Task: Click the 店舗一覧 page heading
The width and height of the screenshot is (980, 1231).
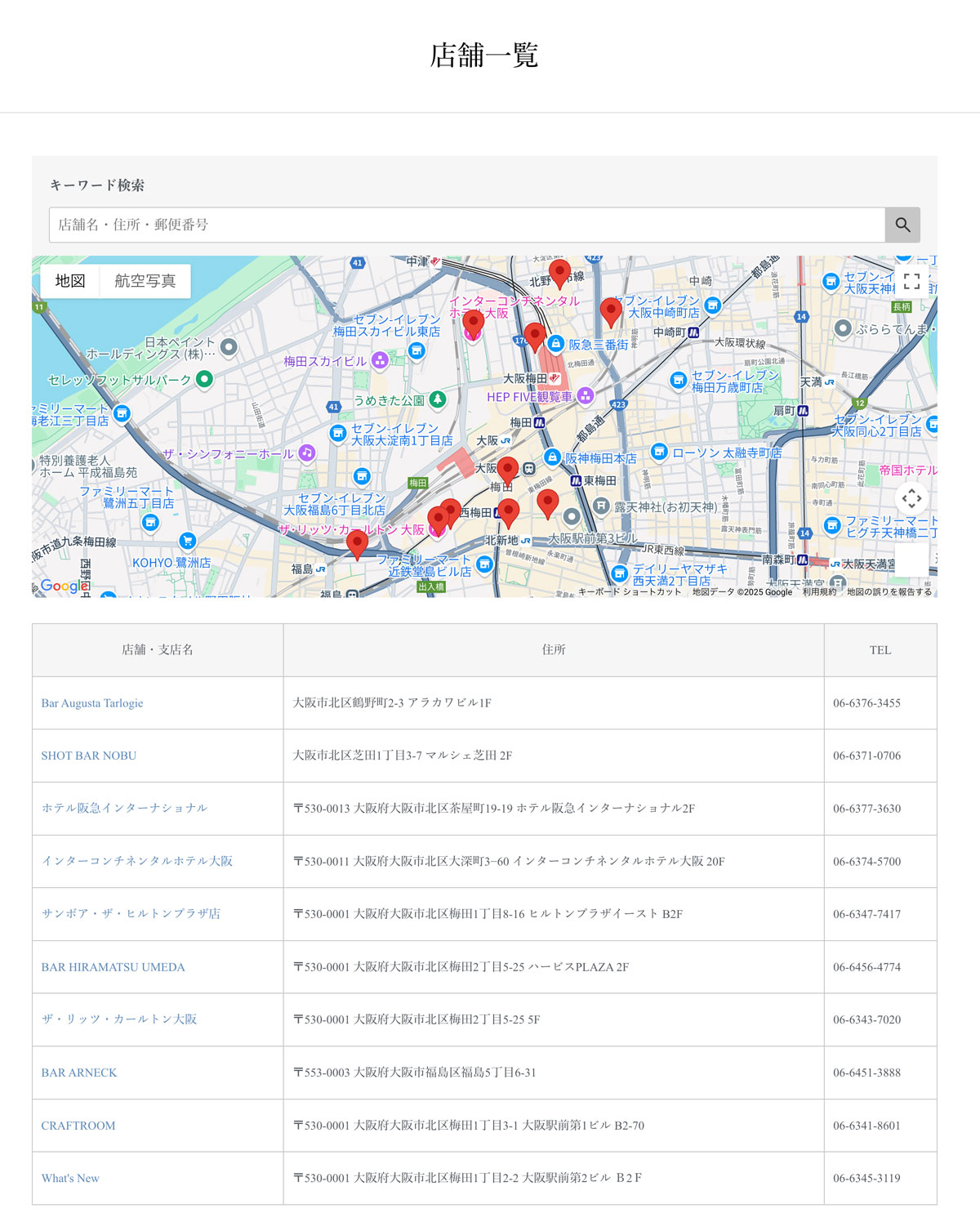Action: 484,56
